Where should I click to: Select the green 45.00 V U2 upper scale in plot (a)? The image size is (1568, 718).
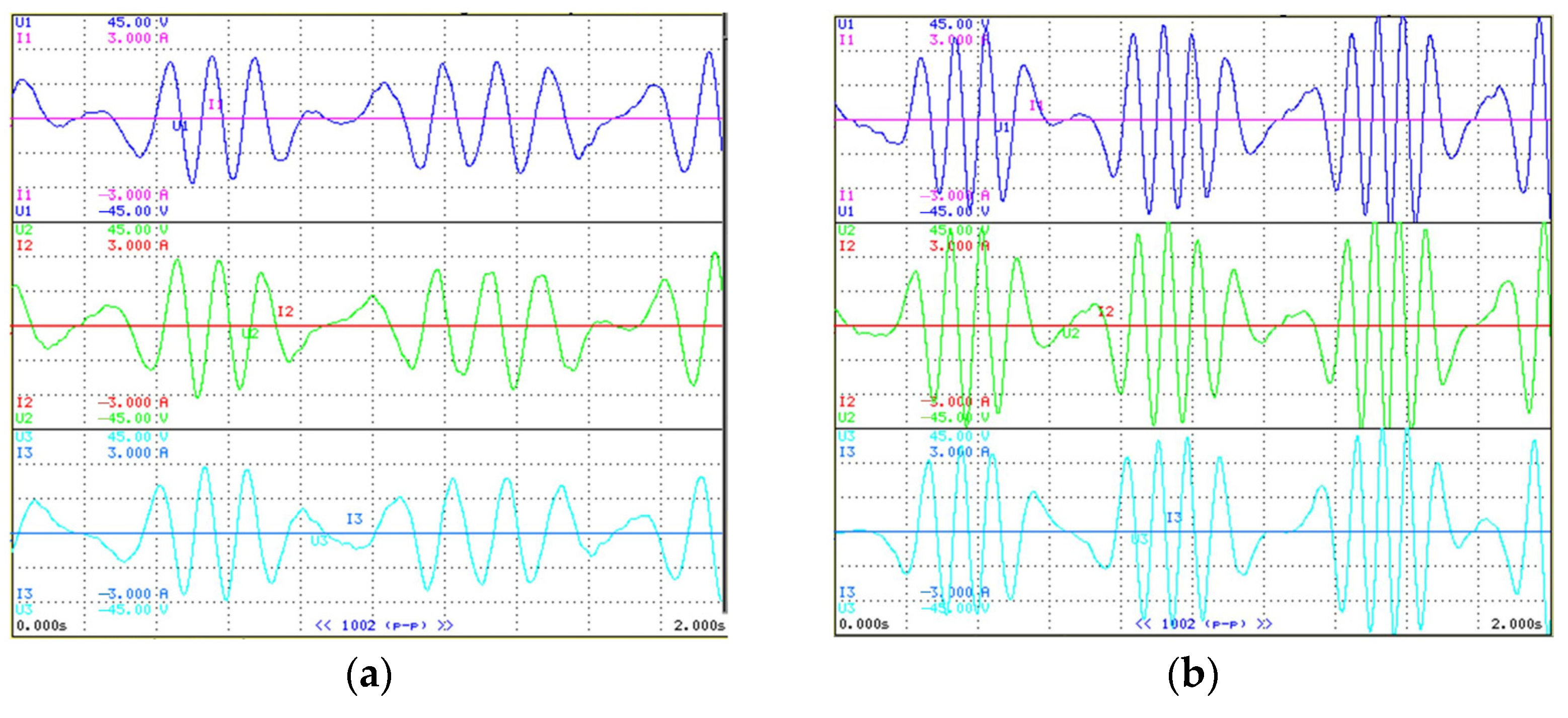point(138,230)
